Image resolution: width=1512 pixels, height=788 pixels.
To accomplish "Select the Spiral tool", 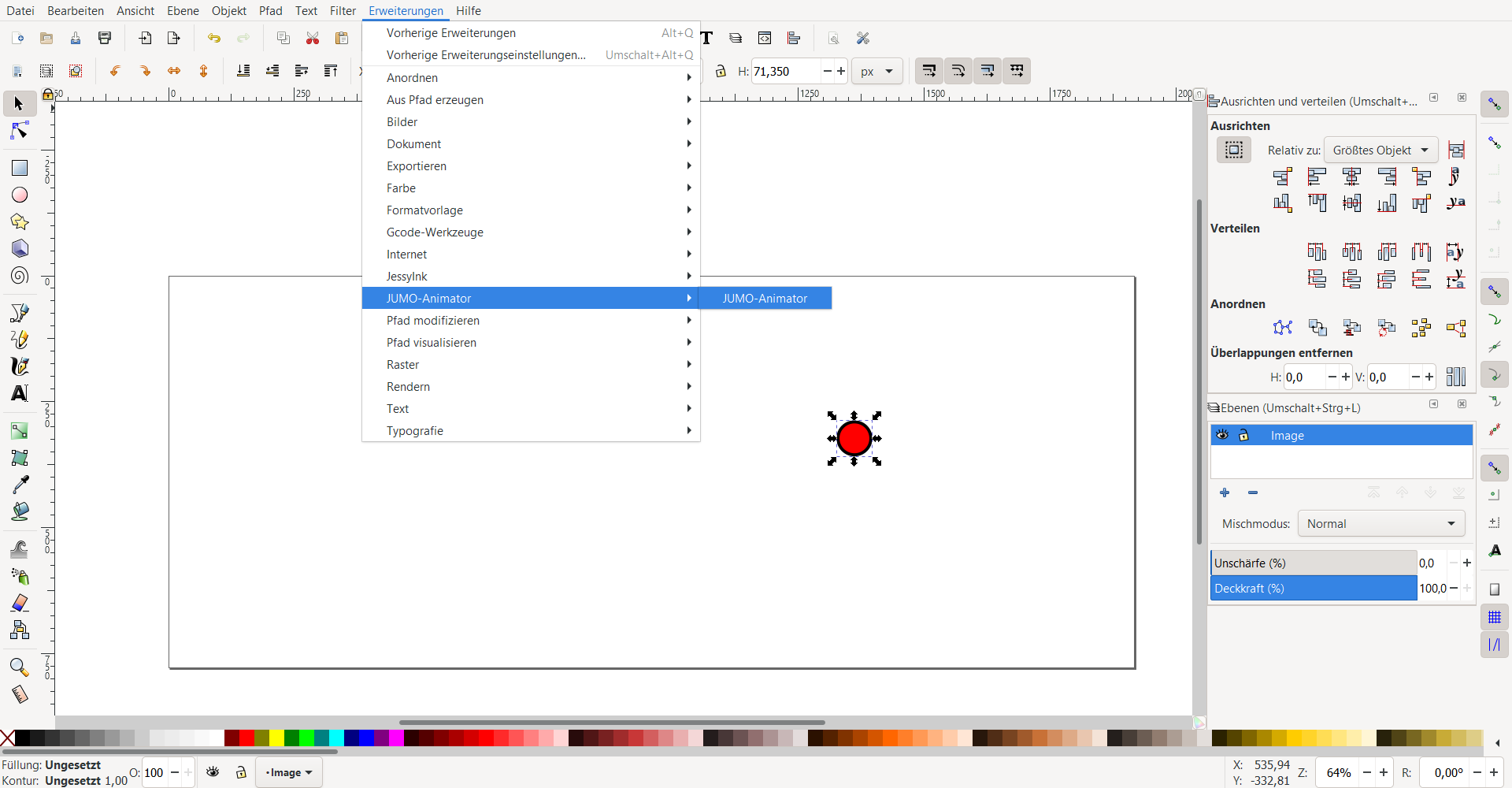I will tap(20, 276).
